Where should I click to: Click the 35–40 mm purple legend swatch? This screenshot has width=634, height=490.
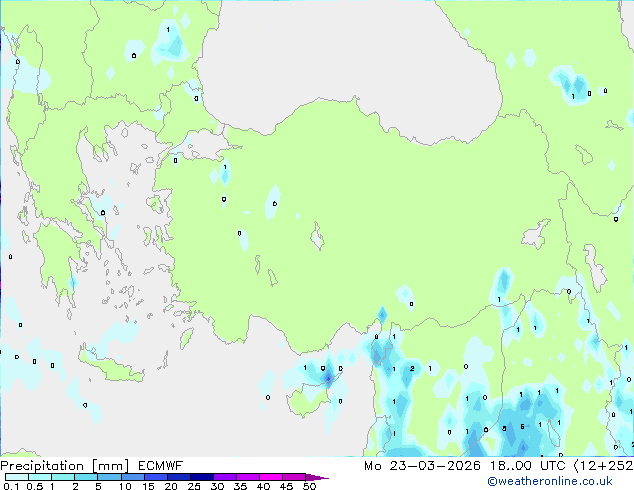pos(248,477)
